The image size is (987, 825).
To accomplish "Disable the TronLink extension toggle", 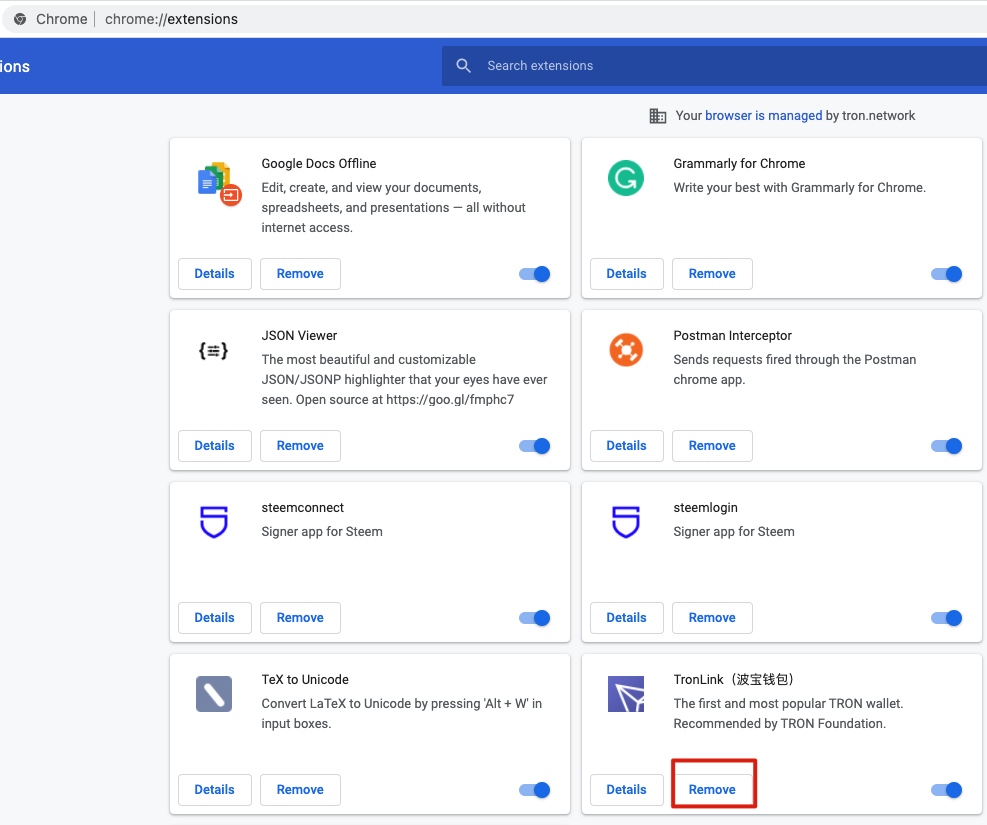I will tap(946, 790).
